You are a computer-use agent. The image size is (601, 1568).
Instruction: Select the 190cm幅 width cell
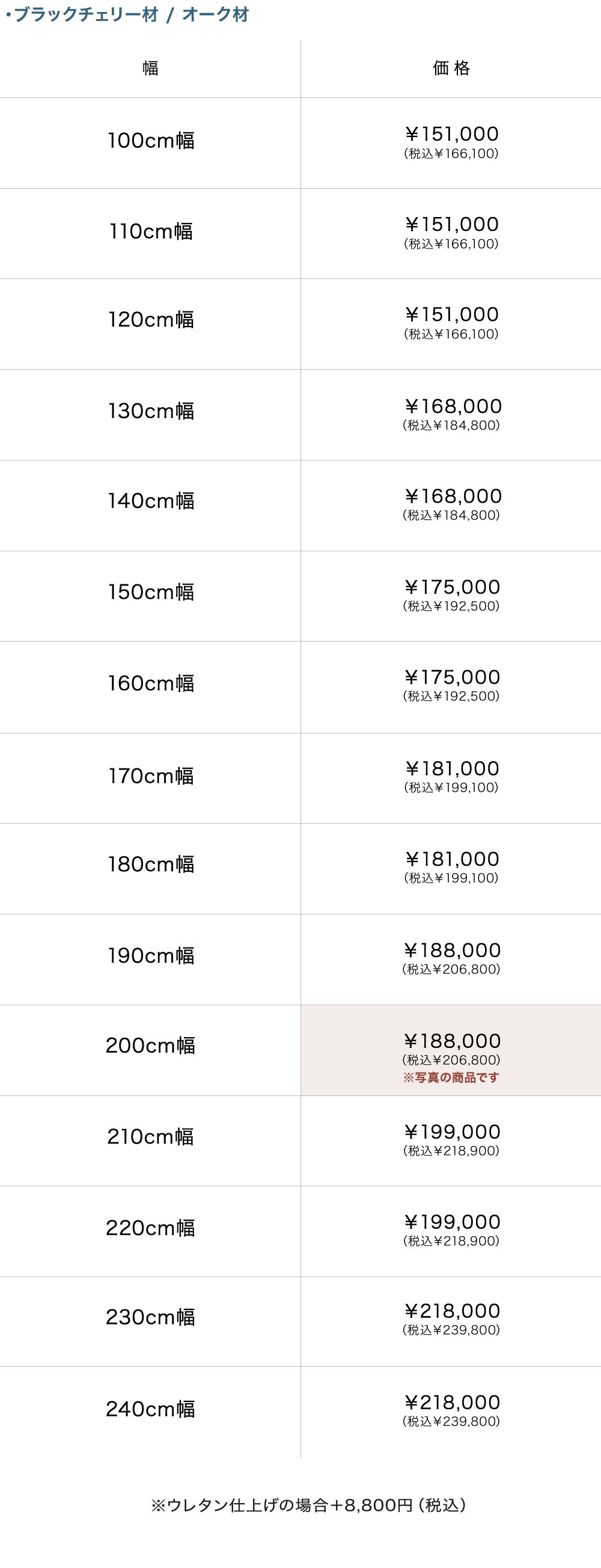151,956
